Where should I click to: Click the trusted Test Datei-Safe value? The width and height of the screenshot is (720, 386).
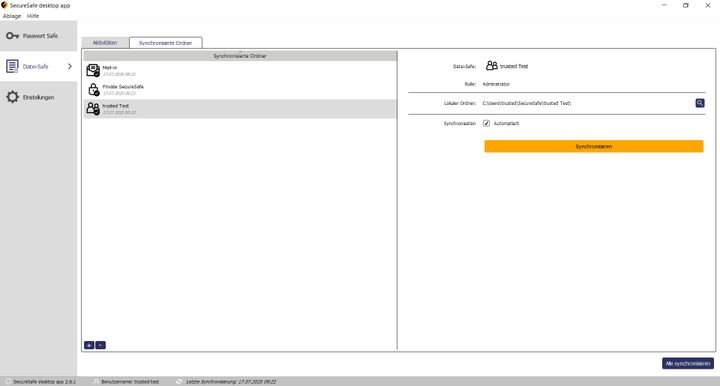coord(514,66)
